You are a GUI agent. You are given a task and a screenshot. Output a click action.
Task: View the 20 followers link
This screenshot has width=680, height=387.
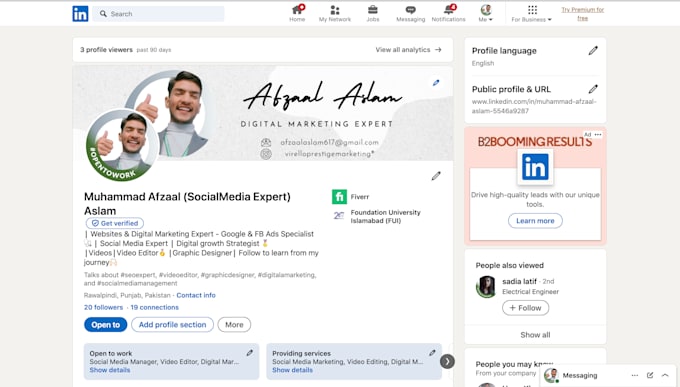[103, 307]
